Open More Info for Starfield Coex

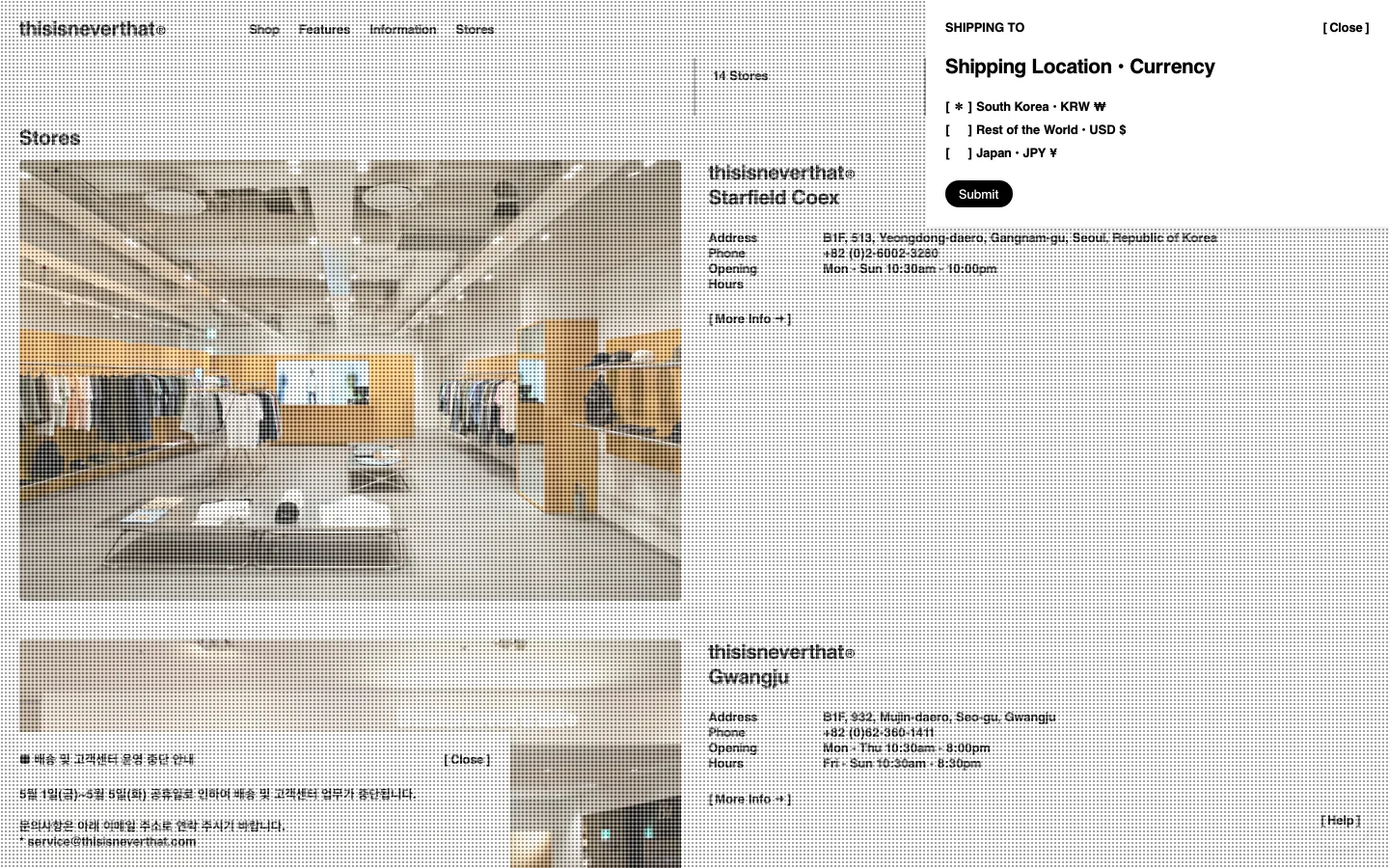(749, 319)
